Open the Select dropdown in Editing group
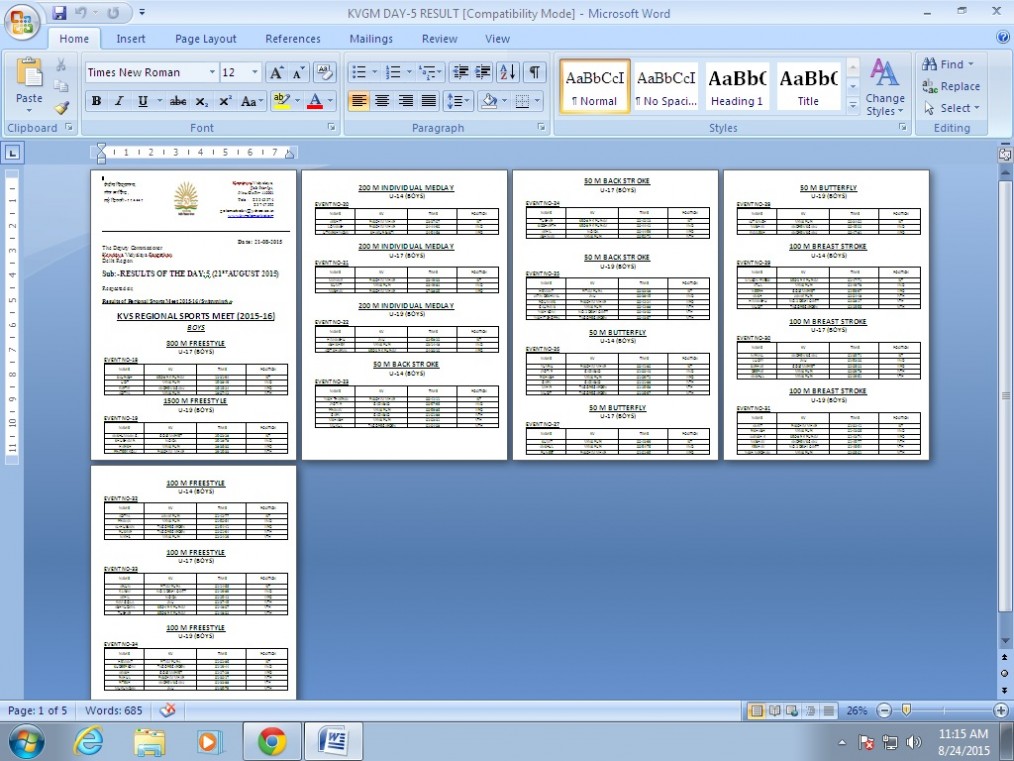1014x761 pixels. click(x=951, y=108)
